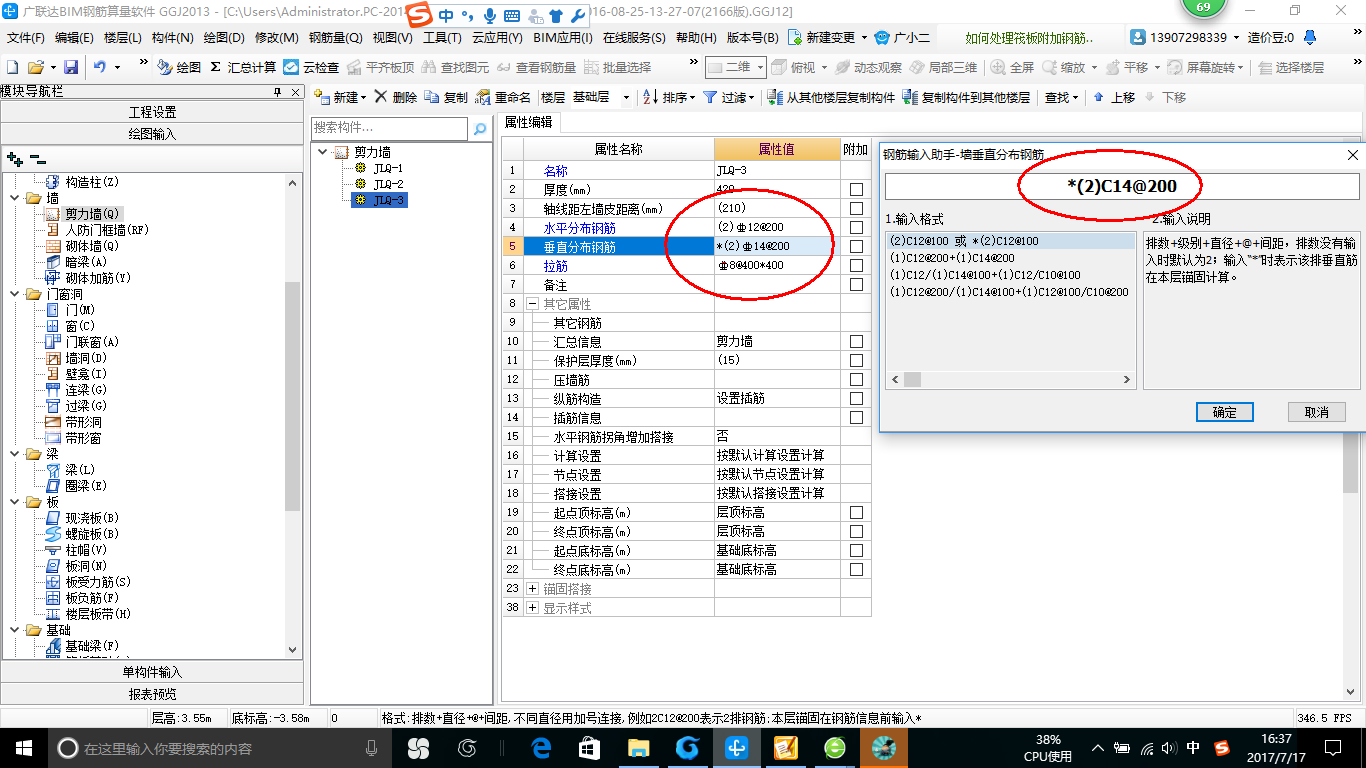Open 文件(F) menu
This screenshot has width=1366, height=768.
(x=26, y=38)
